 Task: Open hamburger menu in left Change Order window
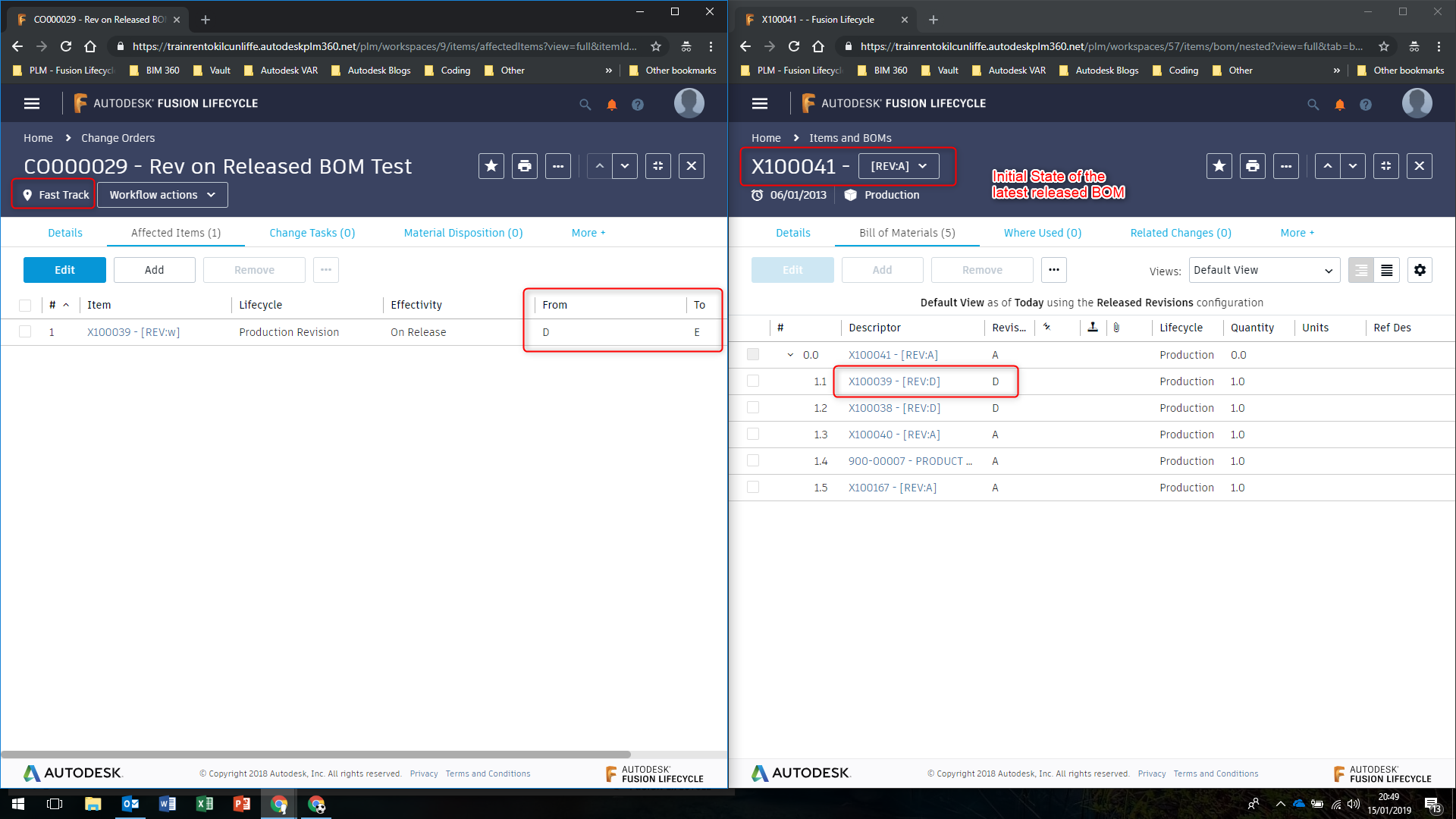(32, 104)
